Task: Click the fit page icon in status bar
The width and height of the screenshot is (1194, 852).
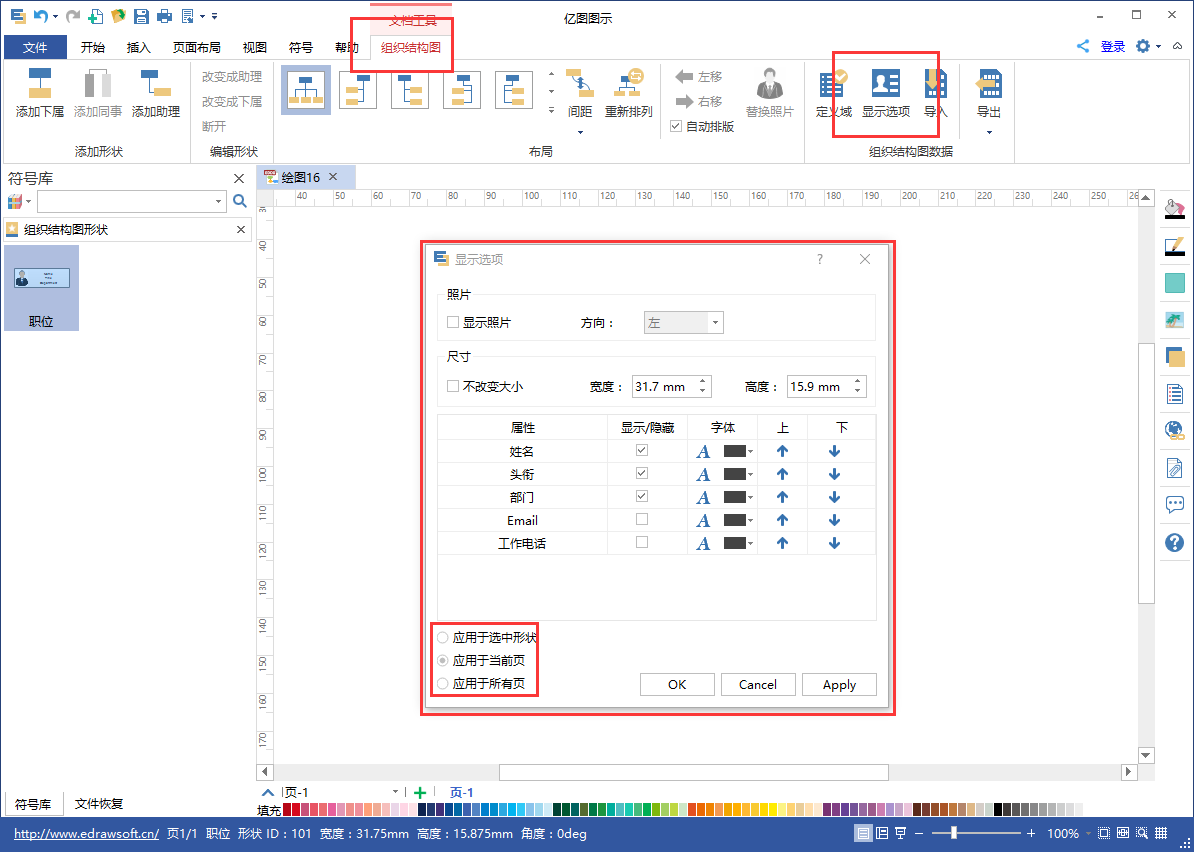Action: coord(1104,833)
